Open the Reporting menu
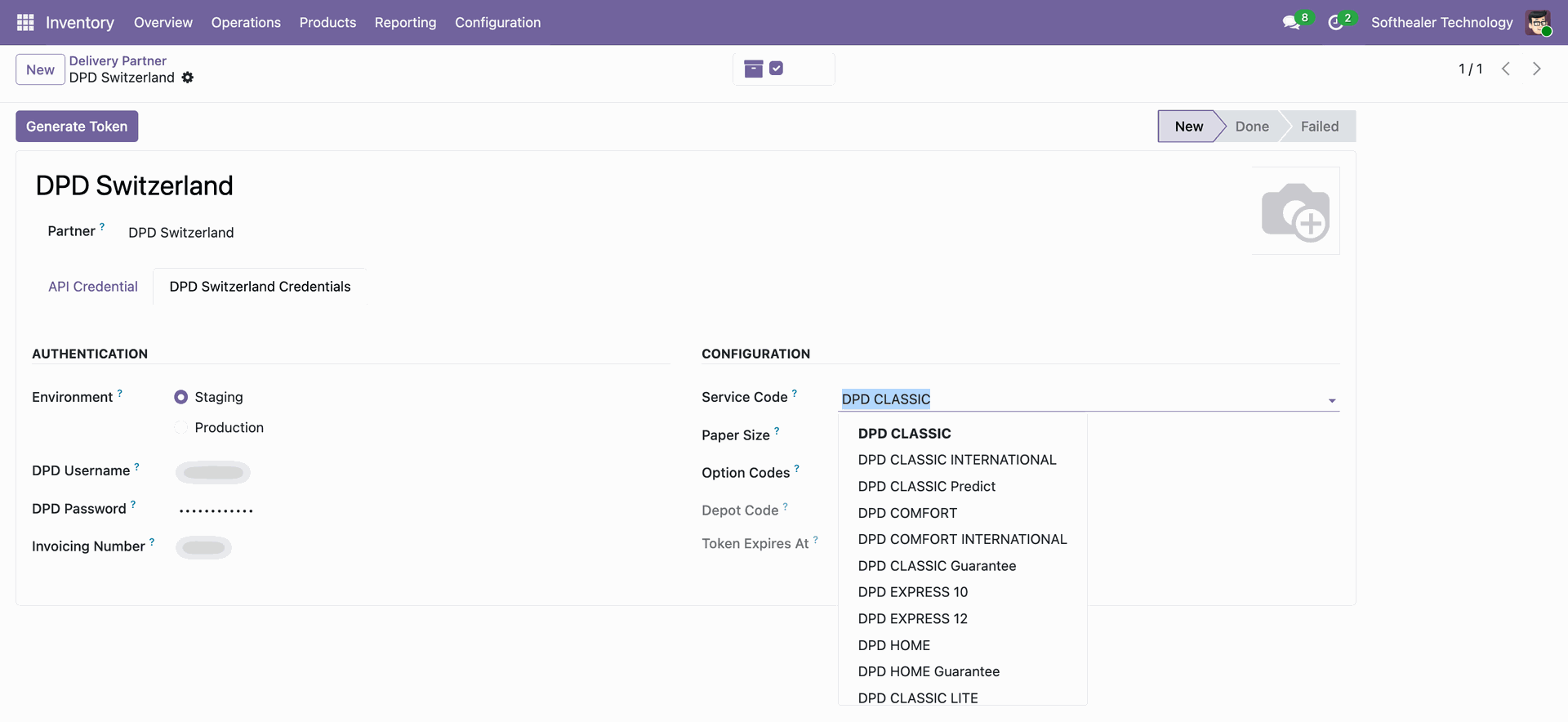Screen dimensions: 1568x722 point(405,22)
